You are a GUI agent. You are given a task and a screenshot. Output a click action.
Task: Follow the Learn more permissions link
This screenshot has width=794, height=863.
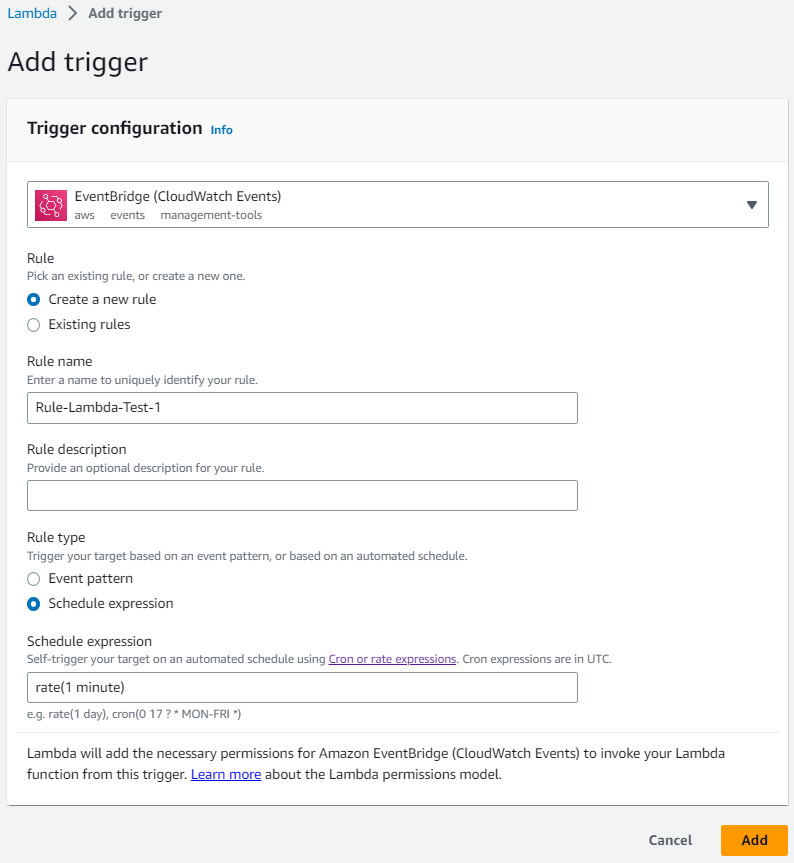(226, 775)
